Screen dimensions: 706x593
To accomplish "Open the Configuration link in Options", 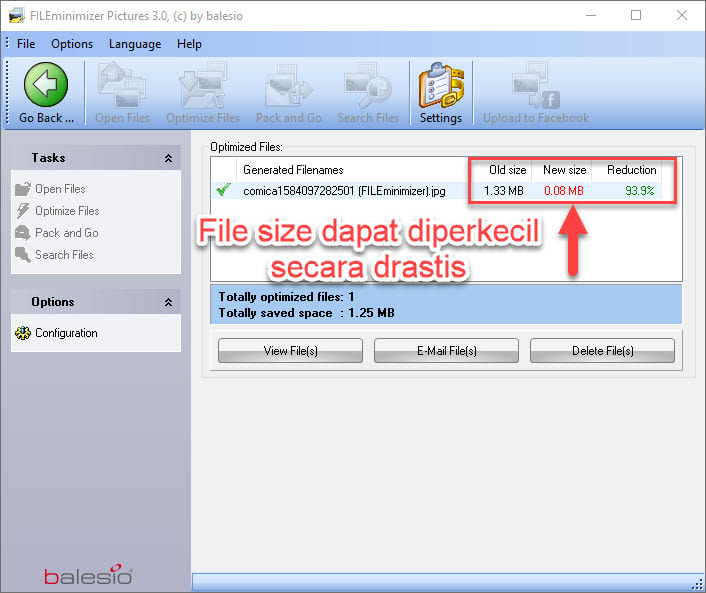I will pyautogui.click(x=66, y=333).
